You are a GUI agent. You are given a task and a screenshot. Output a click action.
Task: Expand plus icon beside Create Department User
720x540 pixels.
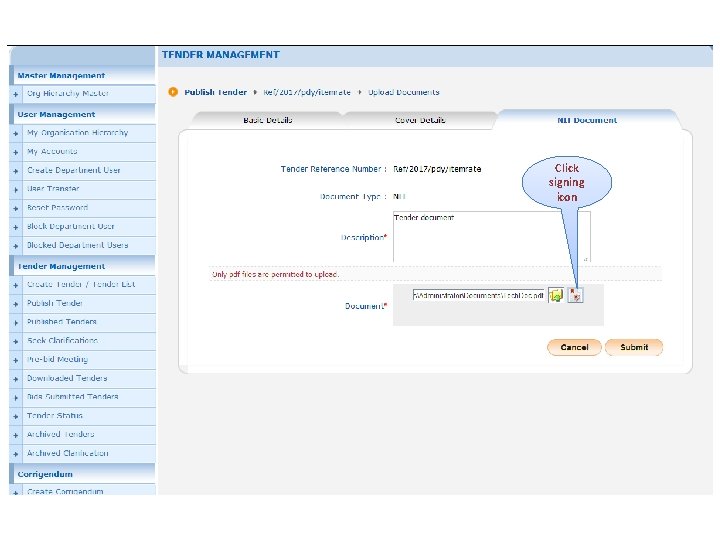(x=16, y=171)
